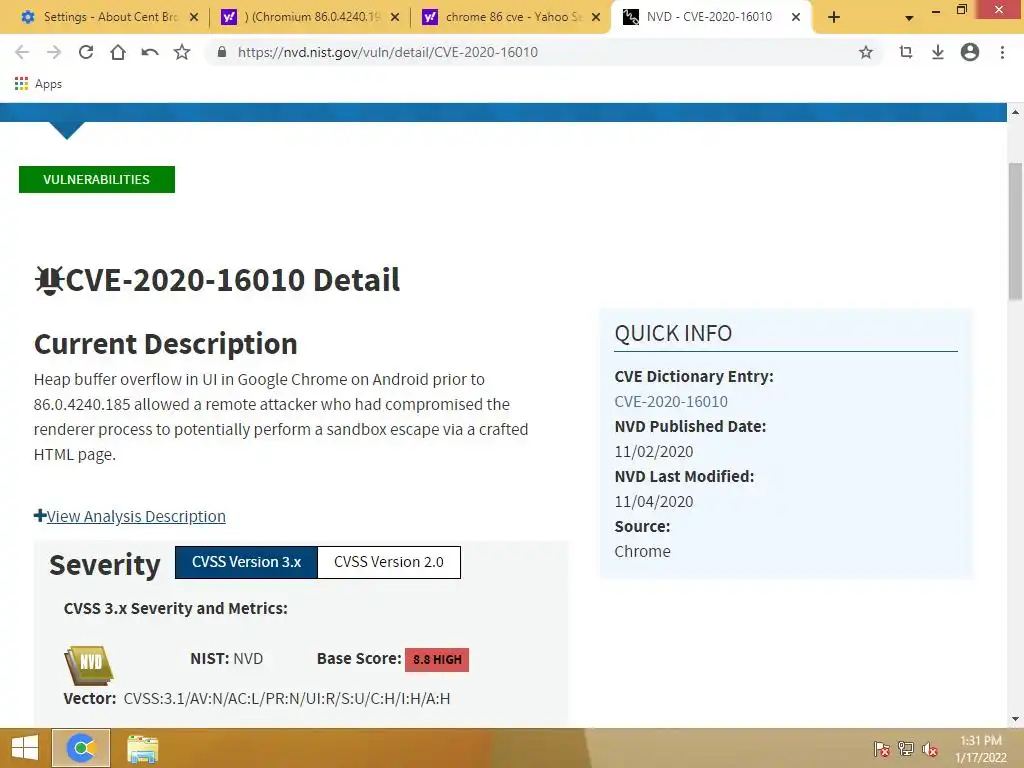
Task: Close the NVD CVE-2020-16010 tab
Action: pyautogui.click(x=795, y=17)
